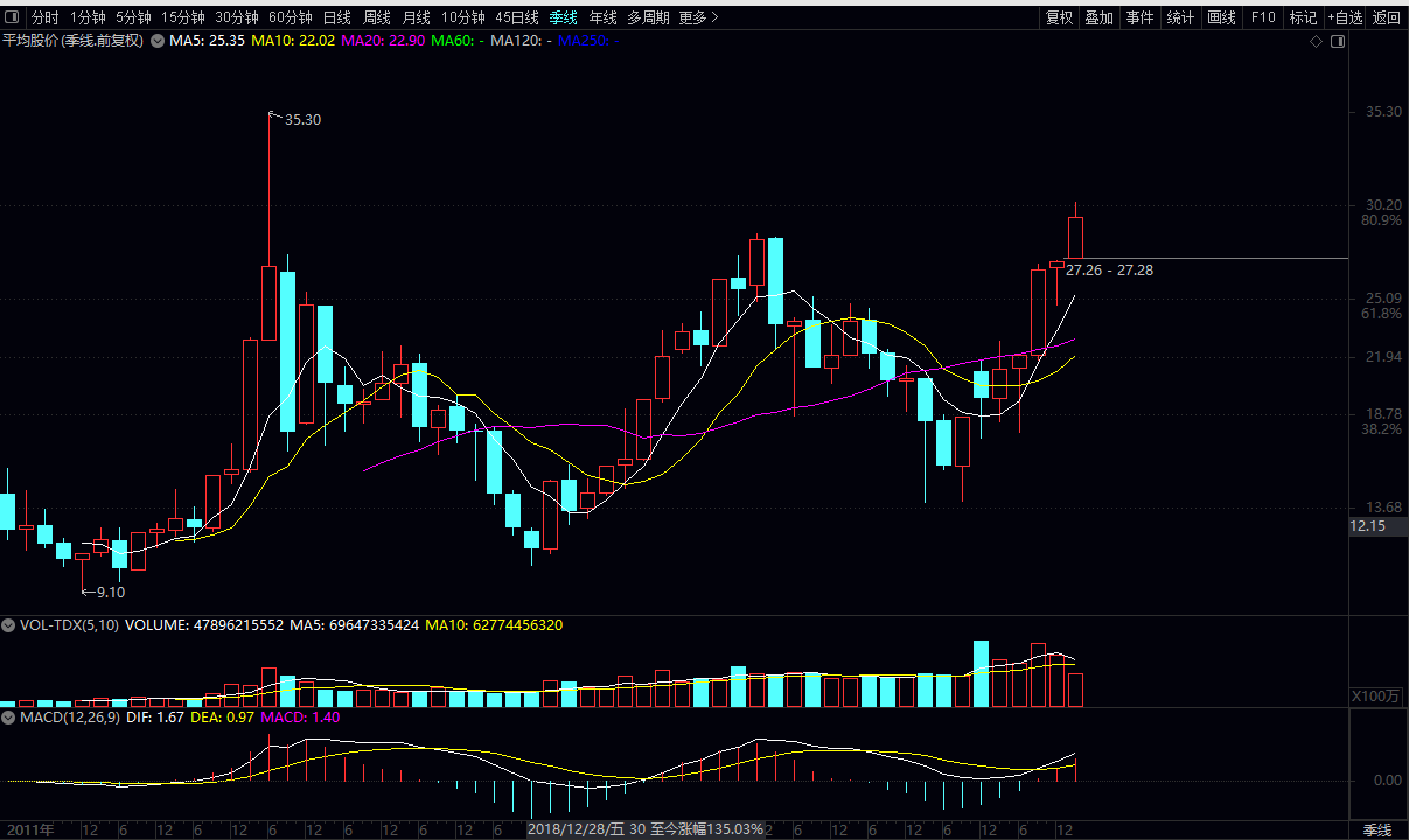Toggle the left panel icon in period bar

point(12,17)
